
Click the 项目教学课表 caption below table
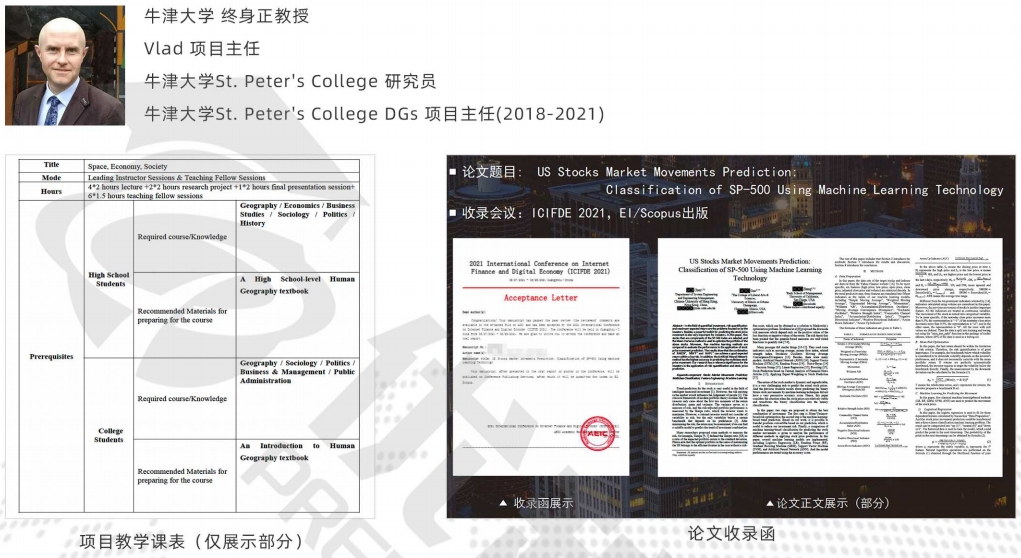point(190,541)
